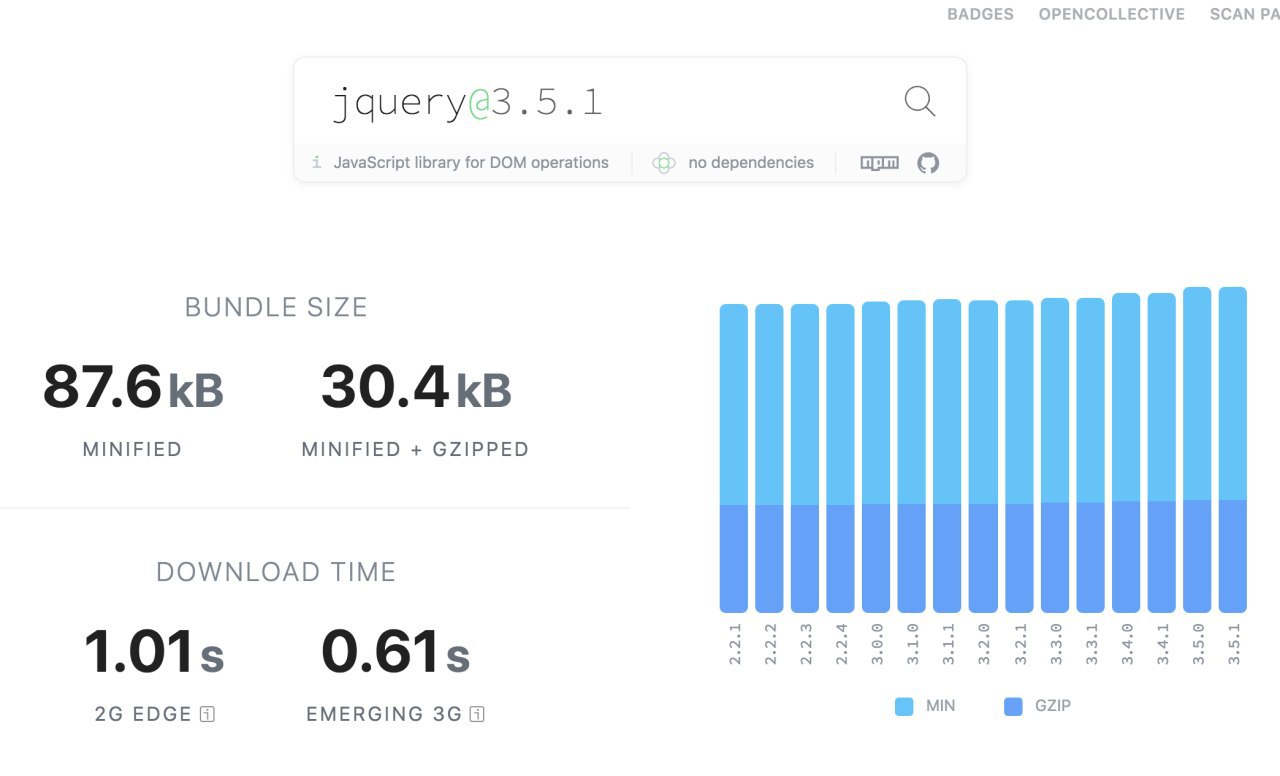The height and width of the screenshot is (776, 1280).
Task: Select the 2.2.3 version bar
Action: point(805,458)
